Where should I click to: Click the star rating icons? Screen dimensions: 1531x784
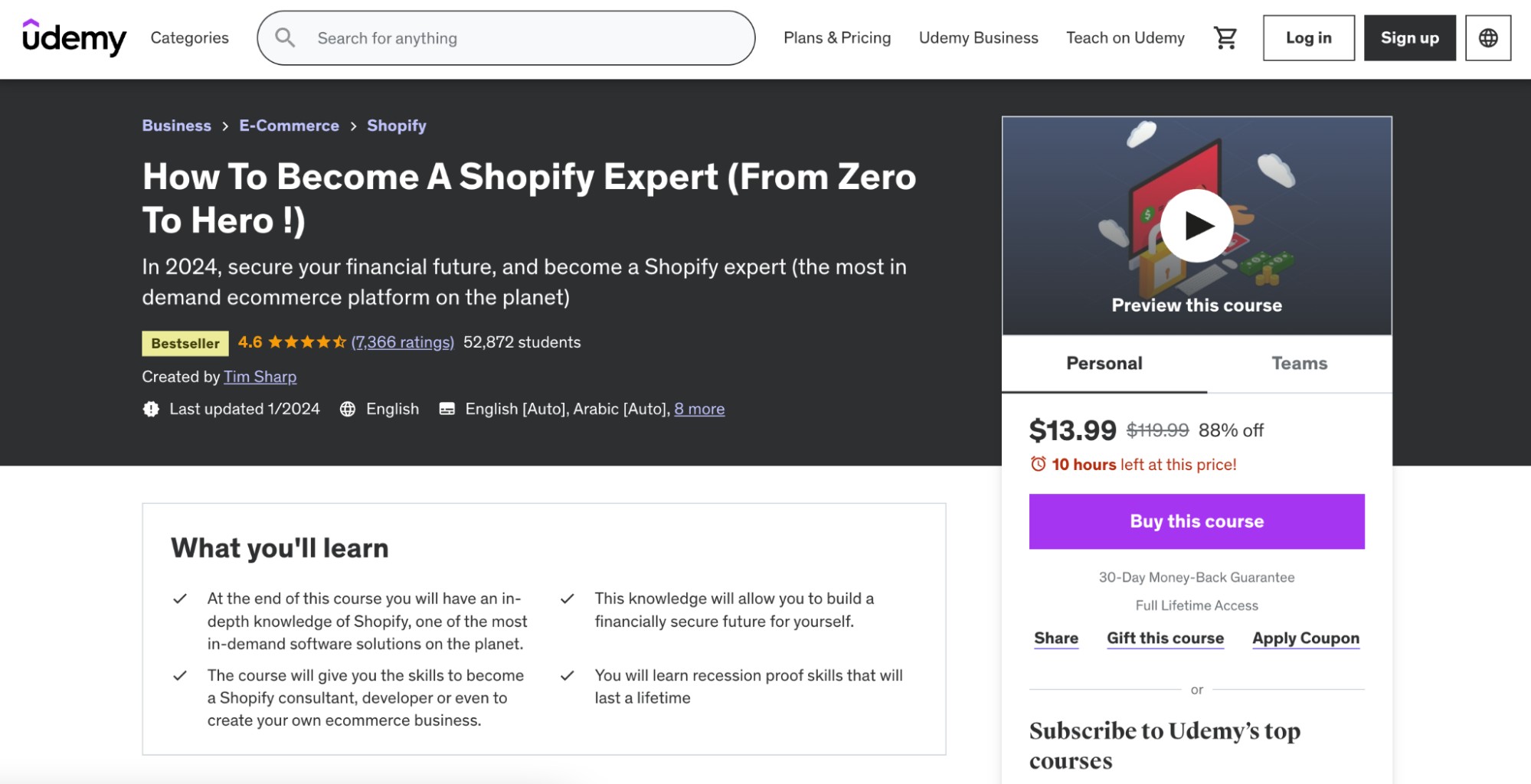(x=307, y=342)
